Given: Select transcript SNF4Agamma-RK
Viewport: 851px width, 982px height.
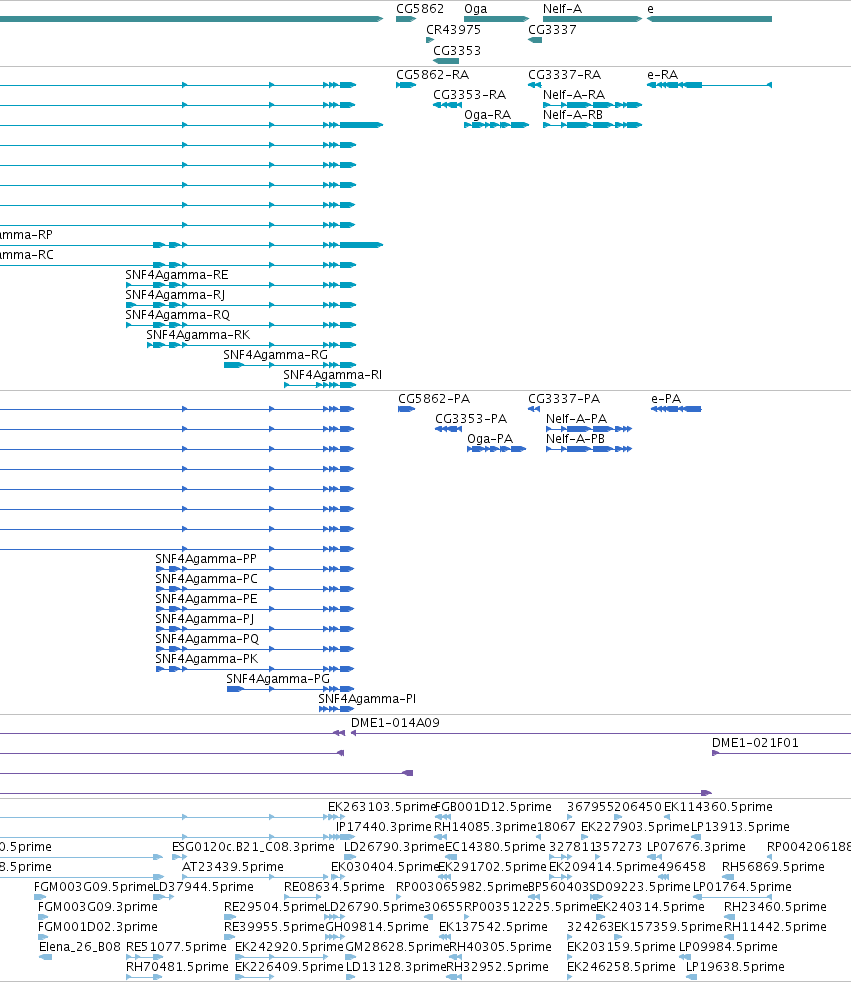Looking at the screenshot, I should point(198,335).
